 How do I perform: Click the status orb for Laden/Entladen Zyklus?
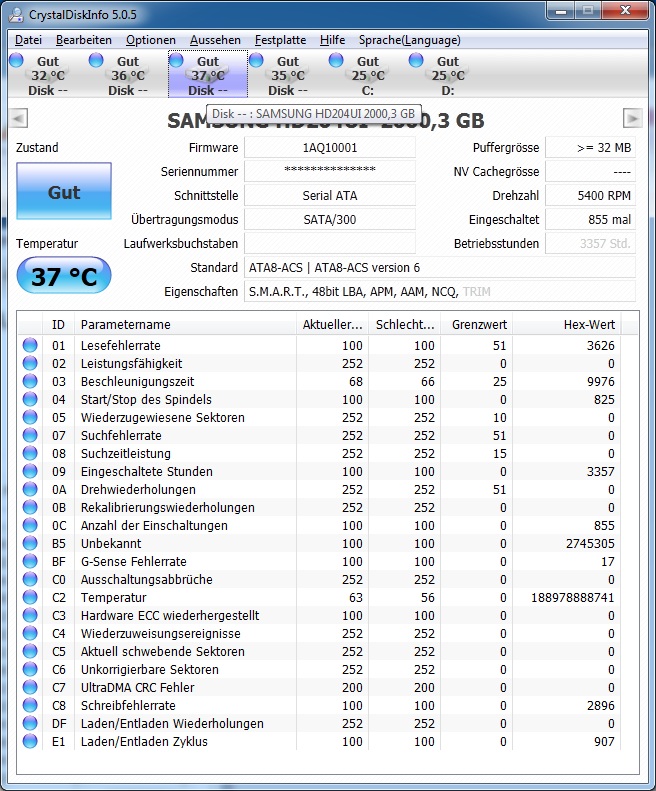[30, 741]
